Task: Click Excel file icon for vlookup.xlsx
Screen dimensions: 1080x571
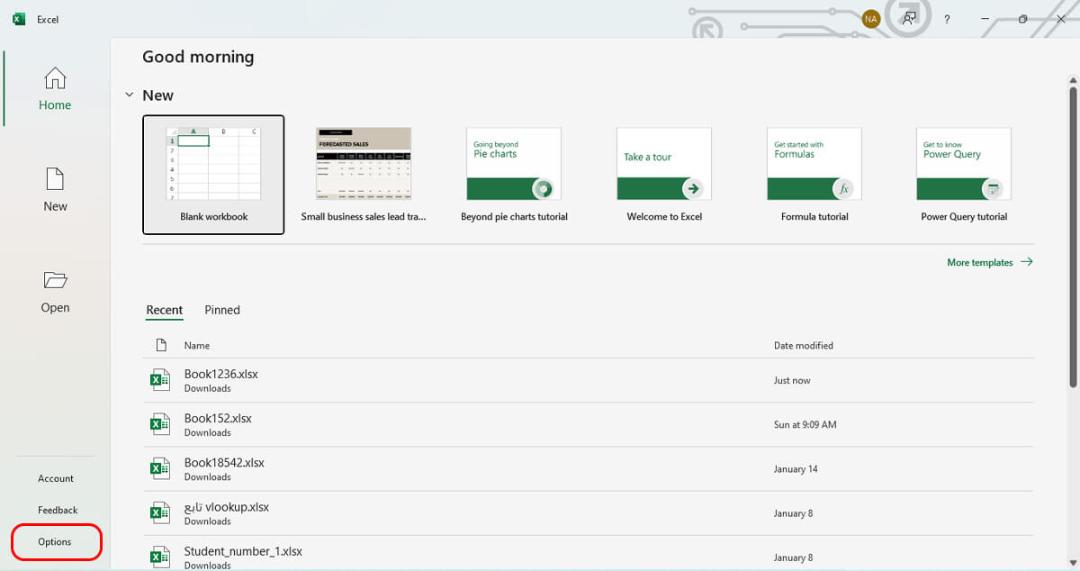Action: 160,512
